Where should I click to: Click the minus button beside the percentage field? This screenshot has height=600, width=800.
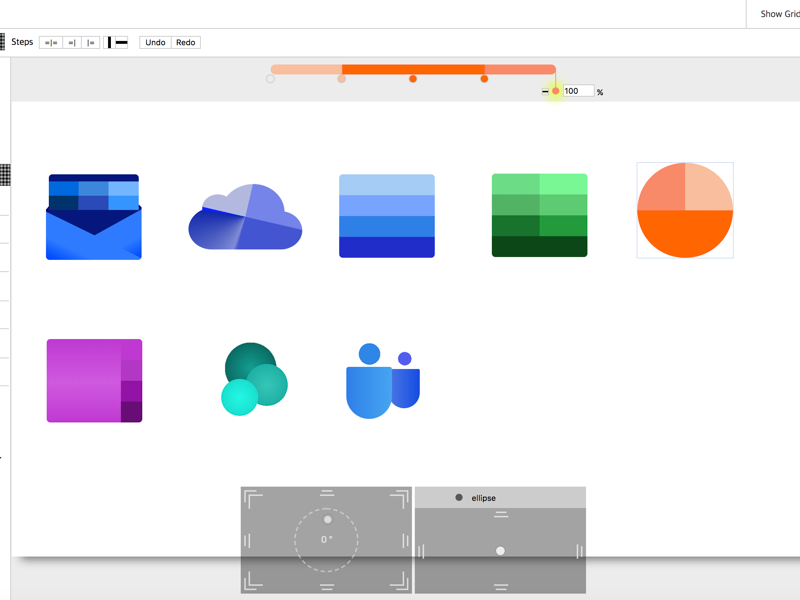click(x=545, y=91)
